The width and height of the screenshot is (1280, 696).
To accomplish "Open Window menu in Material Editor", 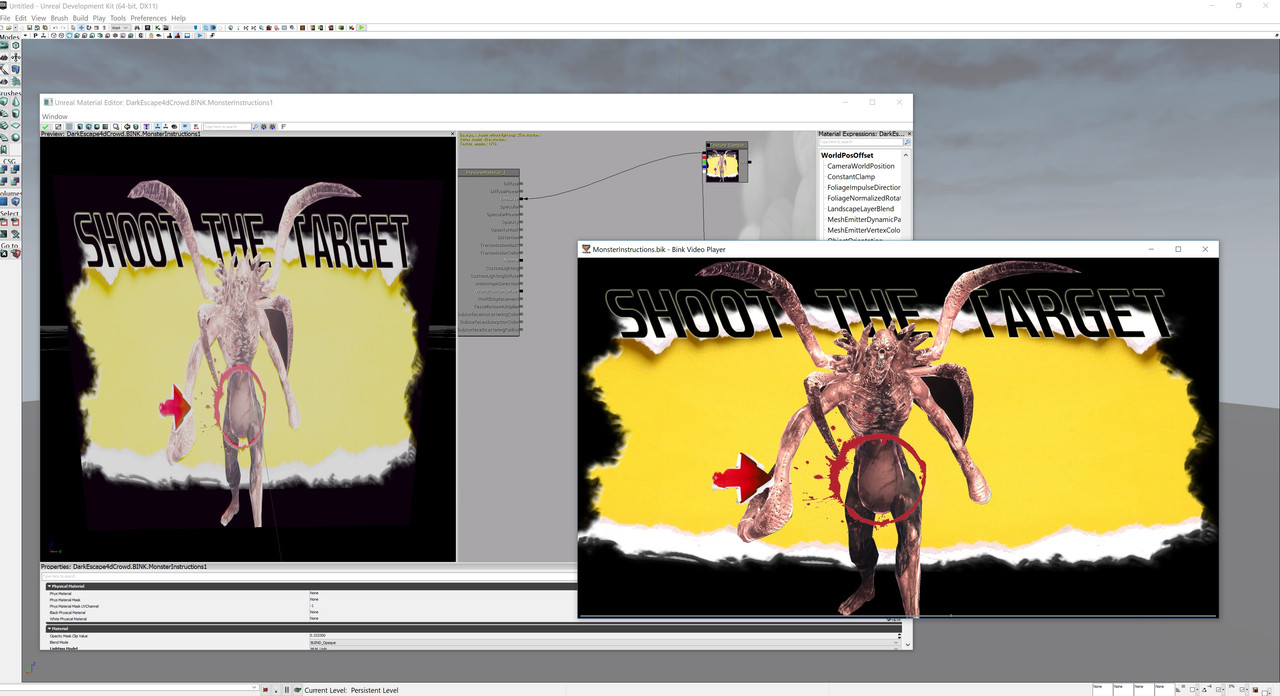I will 54,116.
